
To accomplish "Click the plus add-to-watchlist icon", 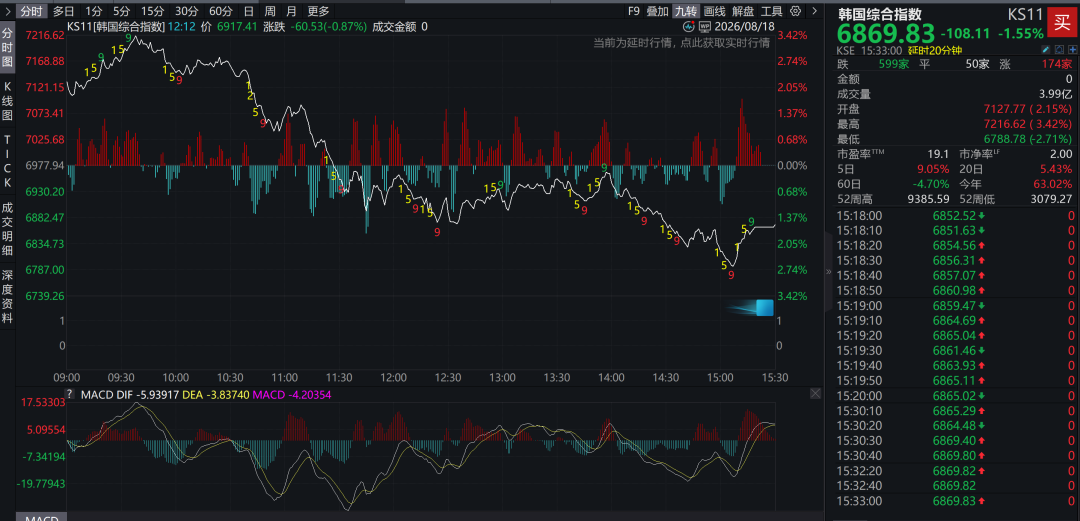I will (1072, 50).
